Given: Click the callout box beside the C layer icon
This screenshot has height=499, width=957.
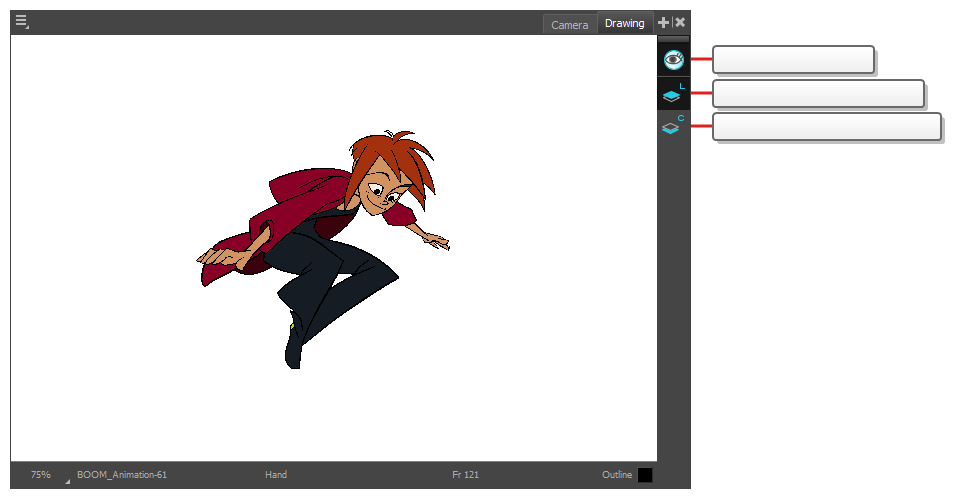Looking at the screenshot, I should point(826,127).
